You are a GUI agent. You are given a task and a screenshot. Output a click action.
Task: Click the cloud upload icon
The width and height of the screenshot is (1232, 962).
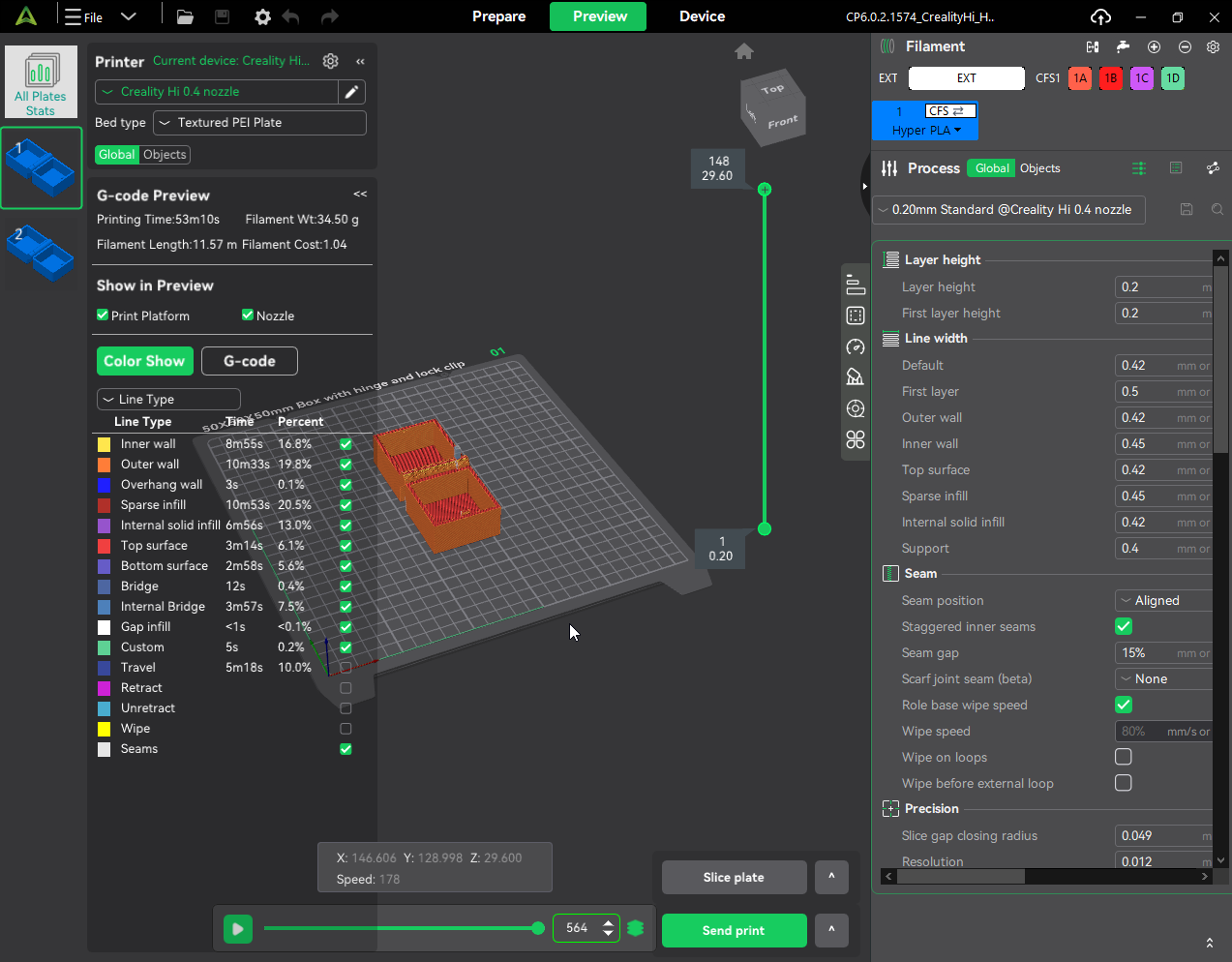(1100, 16)
